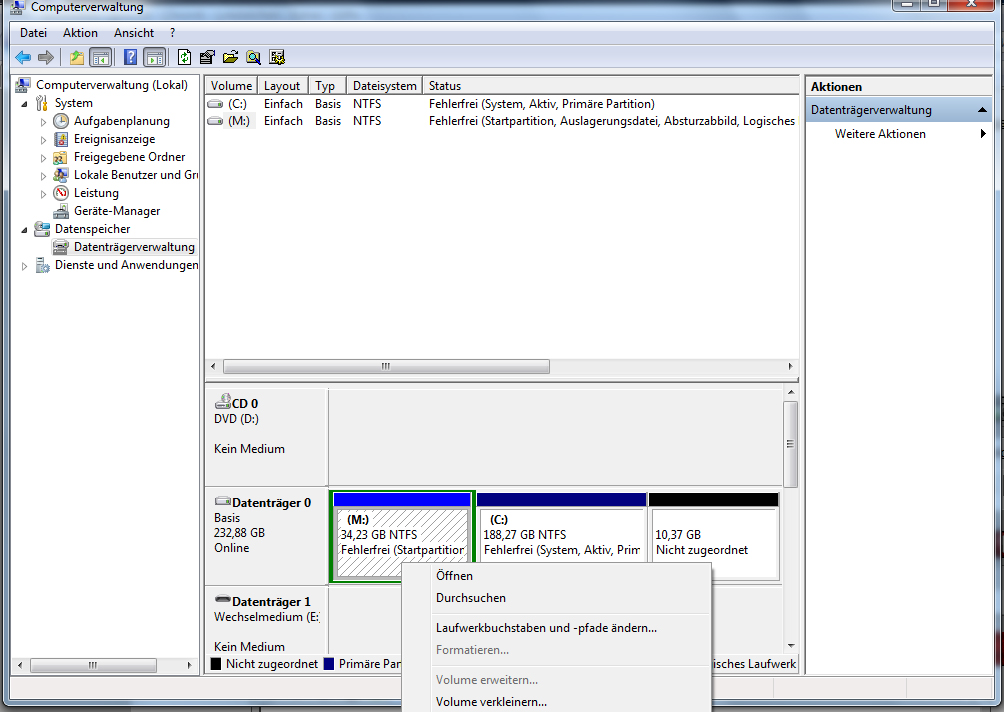The height and width of the screenshot is (712, 1004).
Task: Click 'Weitere Aktionen' in the Aktionen pane
Action: click(x=880, y=134)
